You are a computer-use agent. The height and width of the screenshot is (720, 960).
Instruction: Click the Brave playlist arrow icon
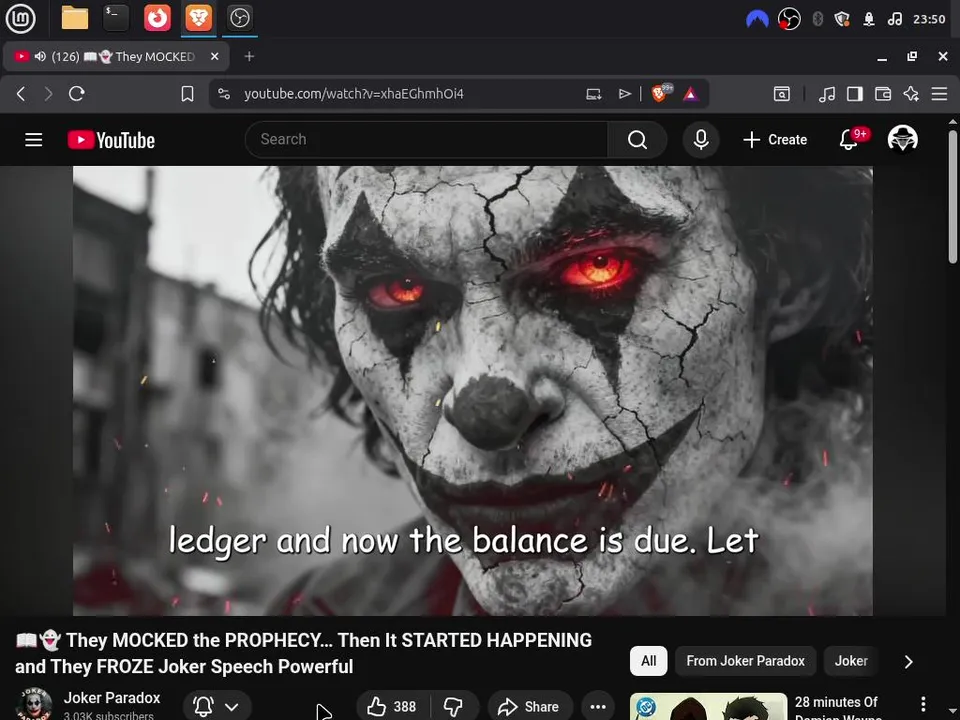[x=624, y=94]
